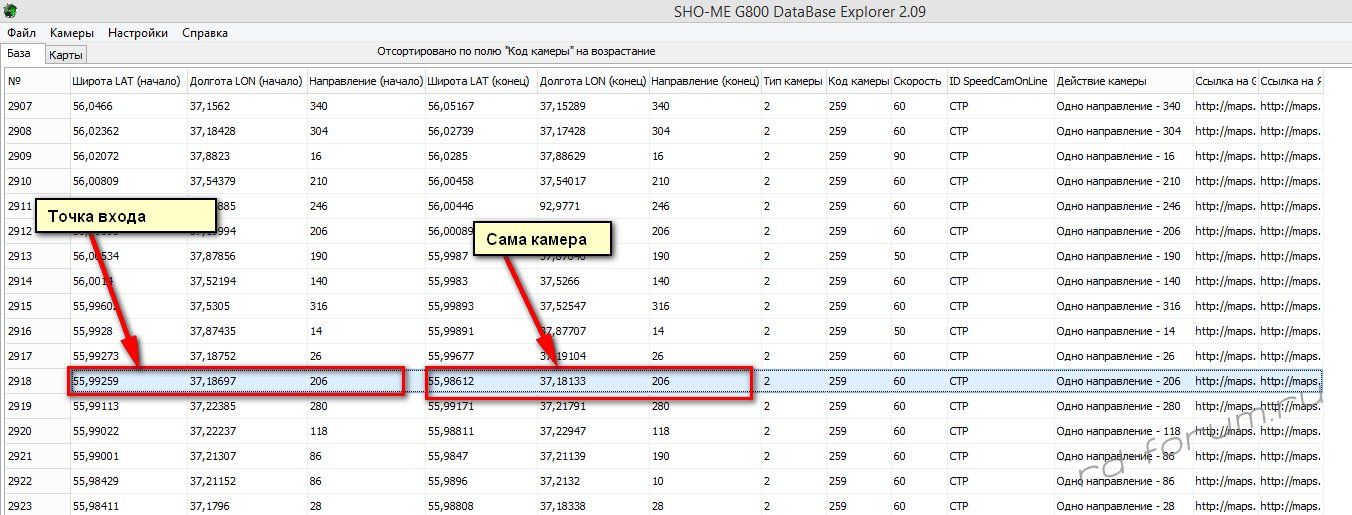Image resolution: width=1352 pixels, height=515 pixels.
Task: Click start latitude cell 56,0466
Action: (x=128, y=105)
